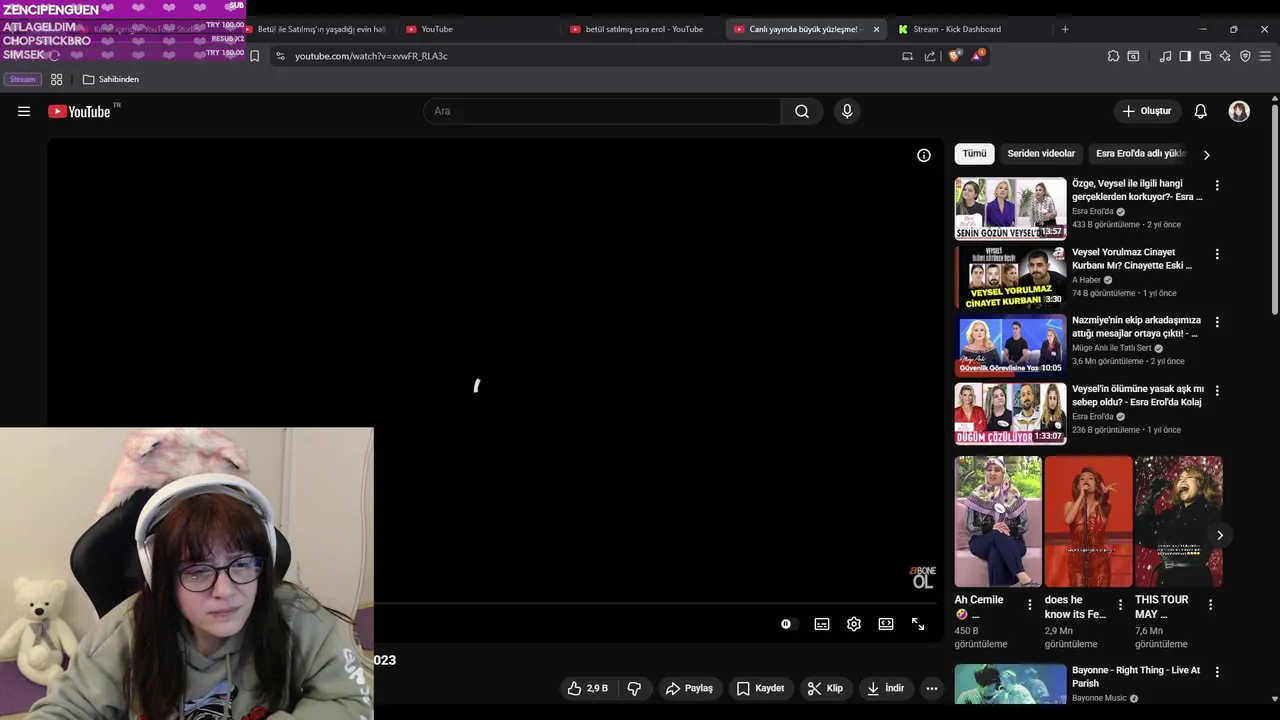
Task: Open Nazmiye'nin ekip arkadaşımıza video title
Action: [x=1136, y=327]
